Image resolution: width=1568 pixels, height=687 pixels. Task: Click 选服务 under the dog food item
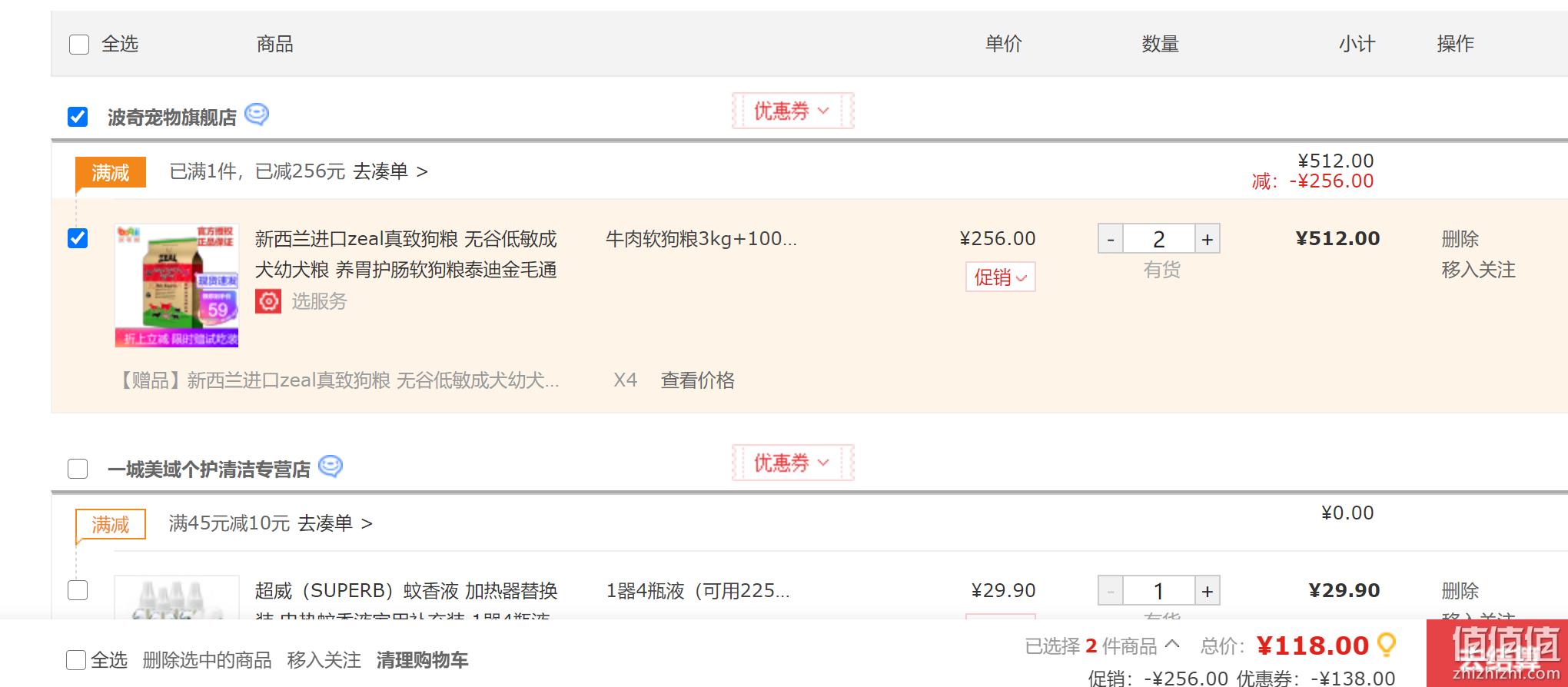coord(319,301)
